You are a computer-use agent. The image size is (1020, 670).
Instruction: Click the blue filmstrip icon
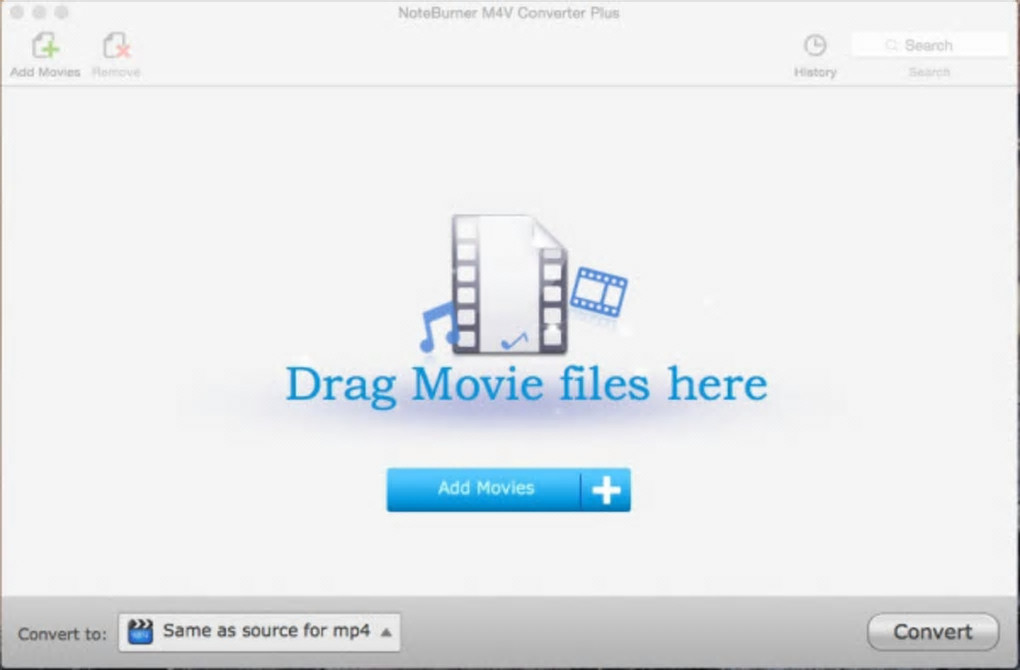(599, 291)
